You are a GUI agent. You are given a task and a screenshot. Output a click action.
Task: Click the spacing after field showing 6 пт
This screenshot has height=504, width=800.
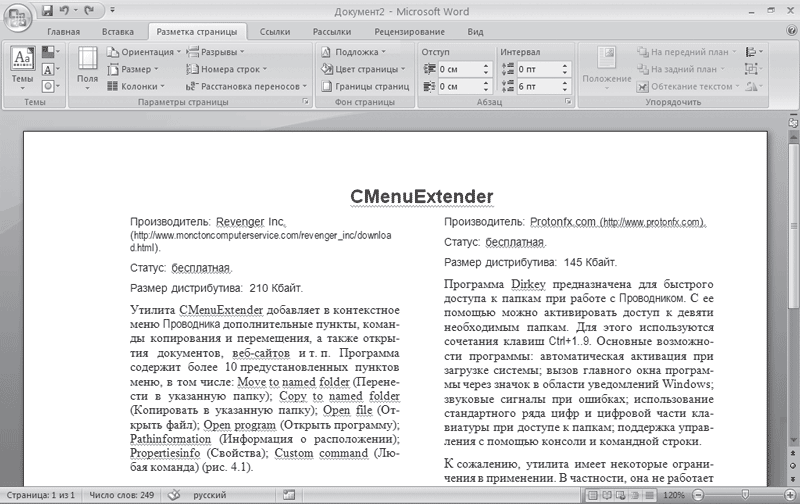538,87
